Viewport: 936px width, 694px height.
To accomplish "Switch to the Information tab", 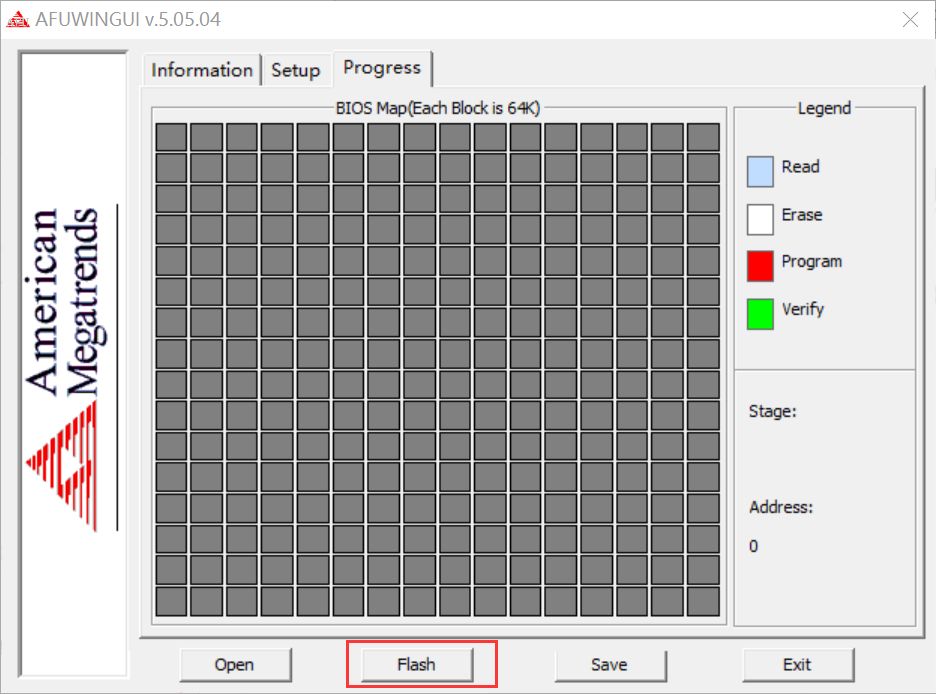I will (x=202, y=70).
